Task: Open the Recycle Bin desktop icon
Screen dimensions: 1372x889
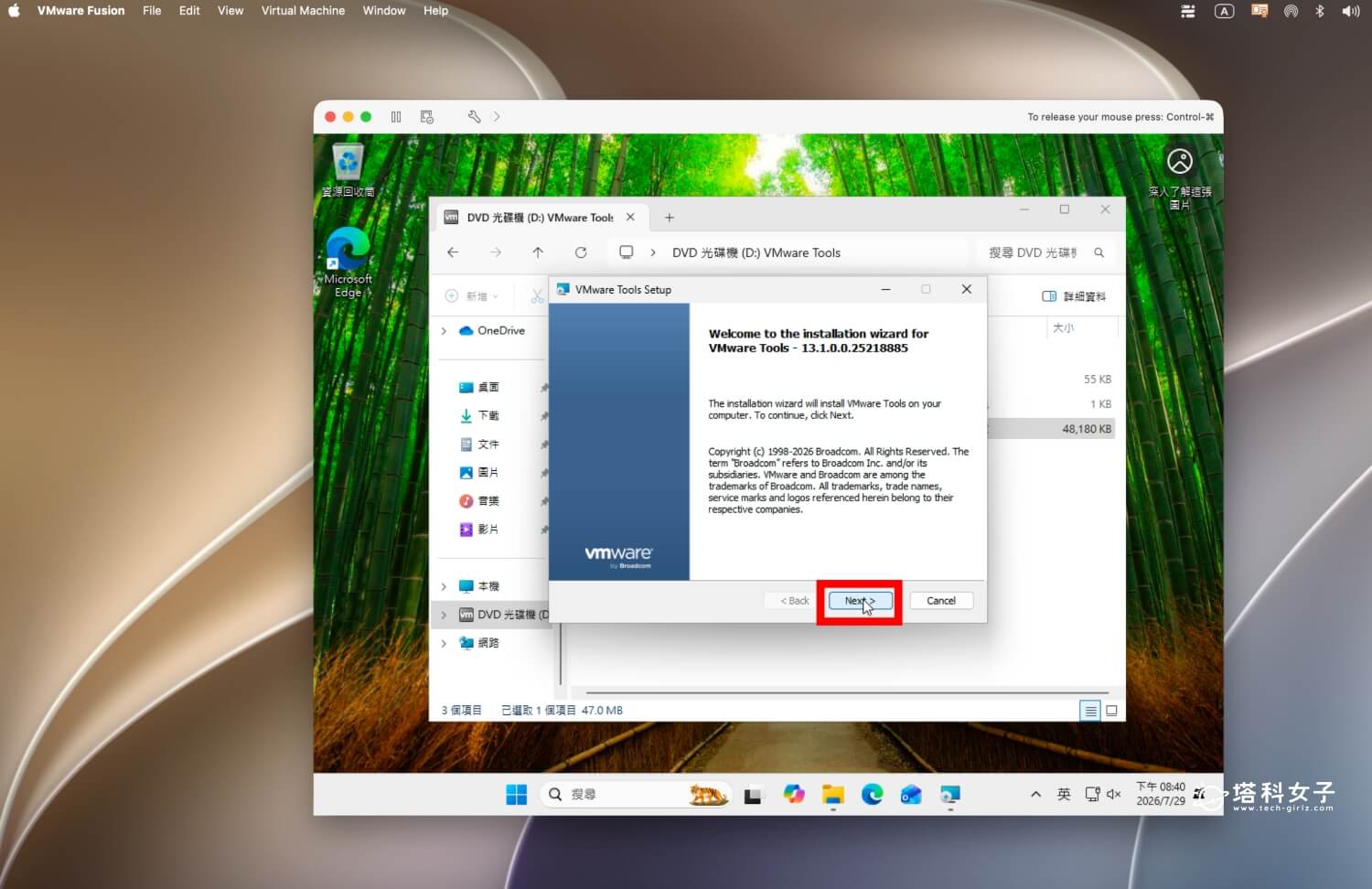Action: pyautogui.click(x=348, y=170)
